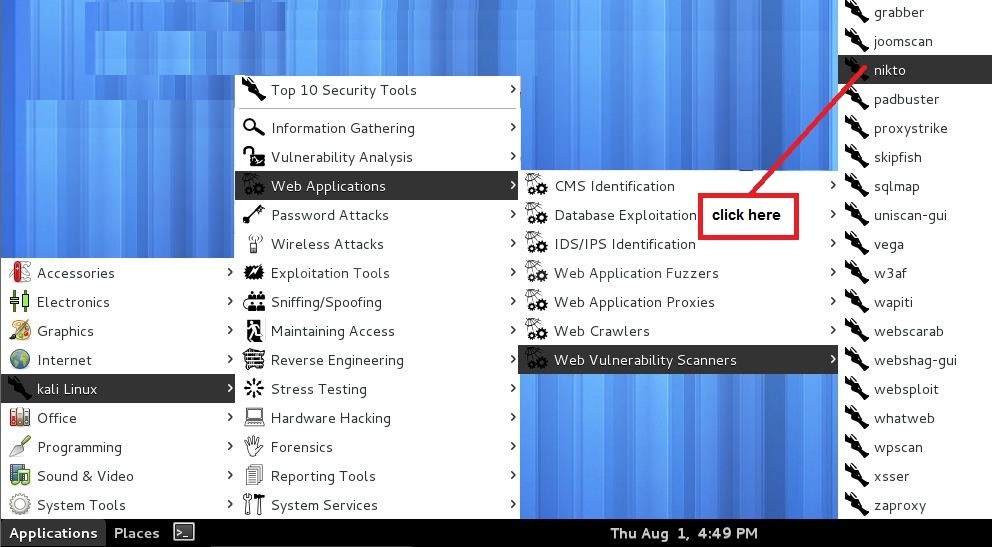
Task: Launch xsser from the scanner list
Action: tap(915, 476)
